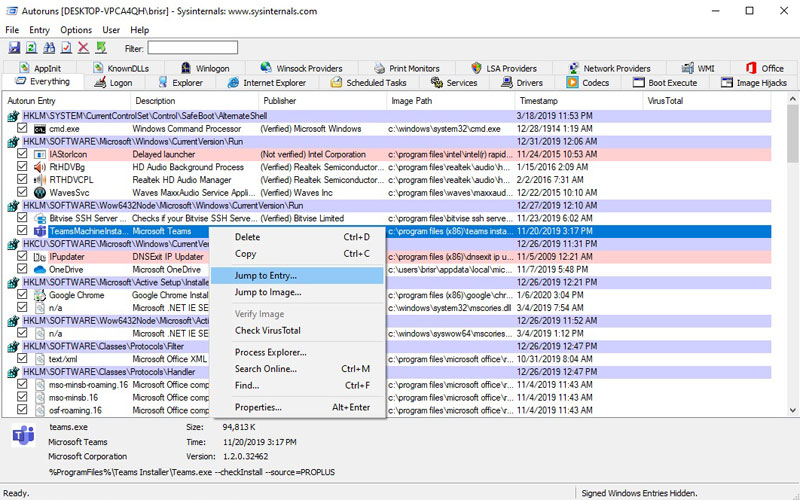This screenshot has height=500, width=800.
Task: Sort by the Timestamp column header
Action: pos(579,101)
